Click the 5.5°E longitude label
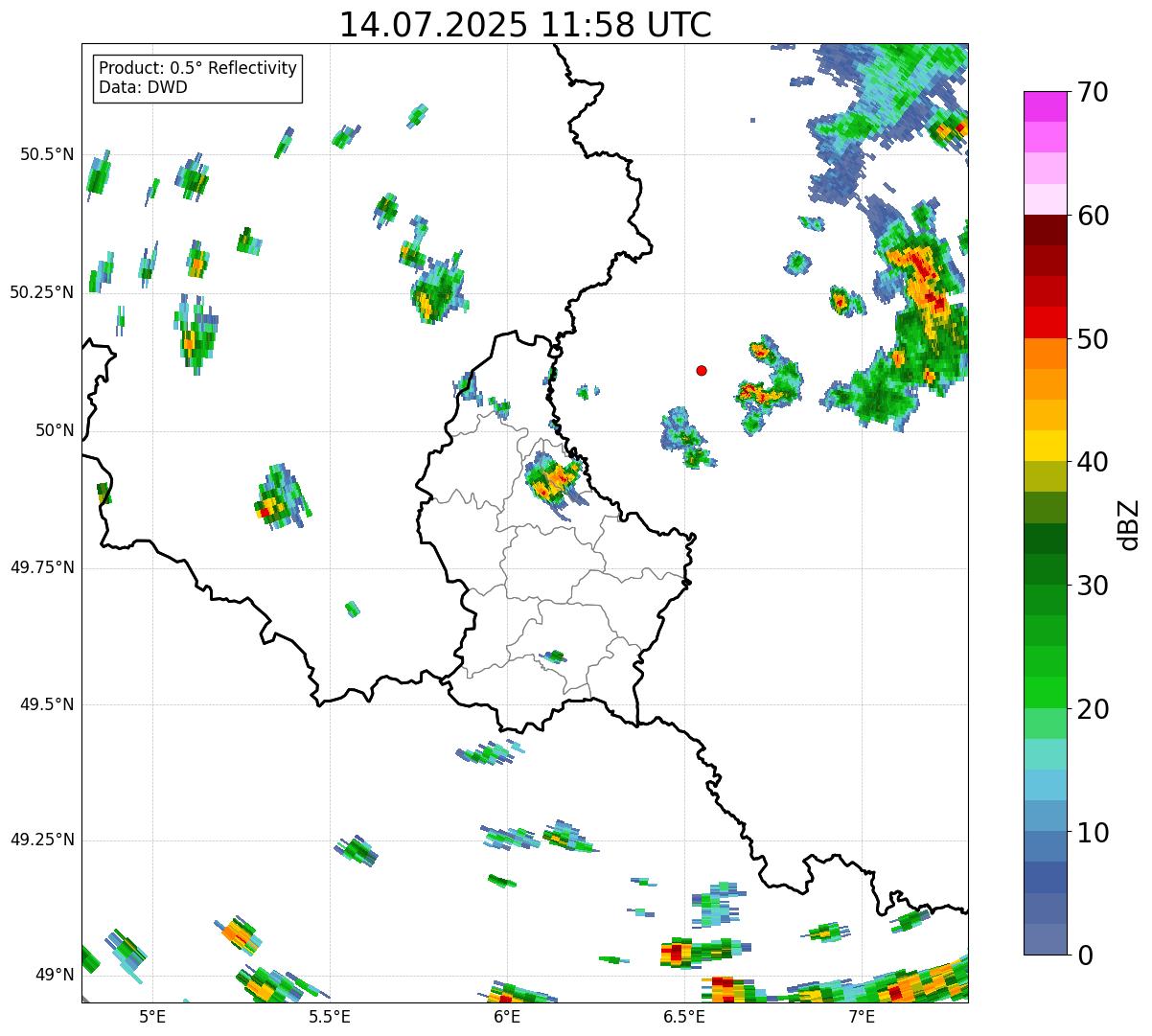 pos(330,1017)
